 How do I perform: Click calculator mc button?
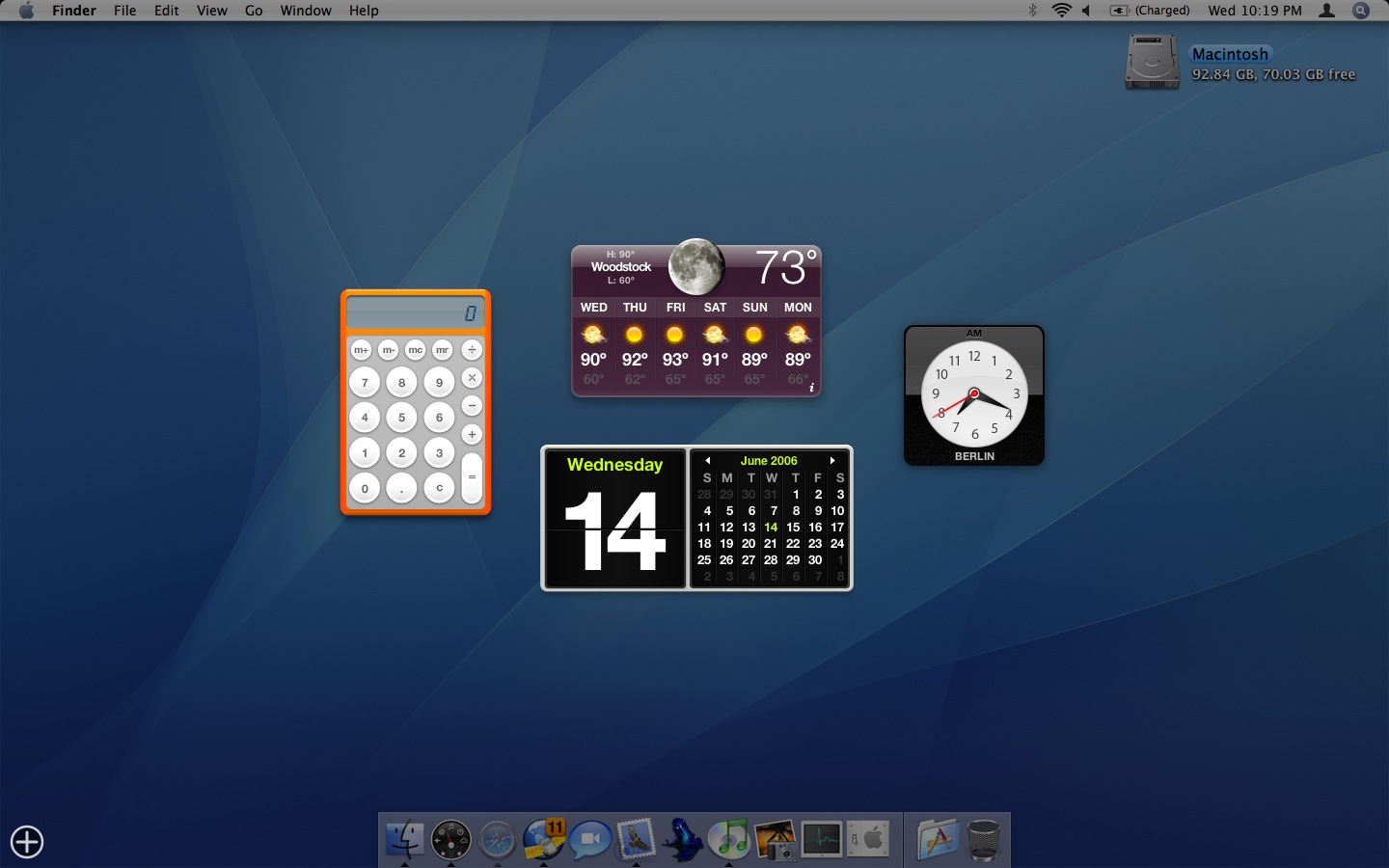pos(415,350)
